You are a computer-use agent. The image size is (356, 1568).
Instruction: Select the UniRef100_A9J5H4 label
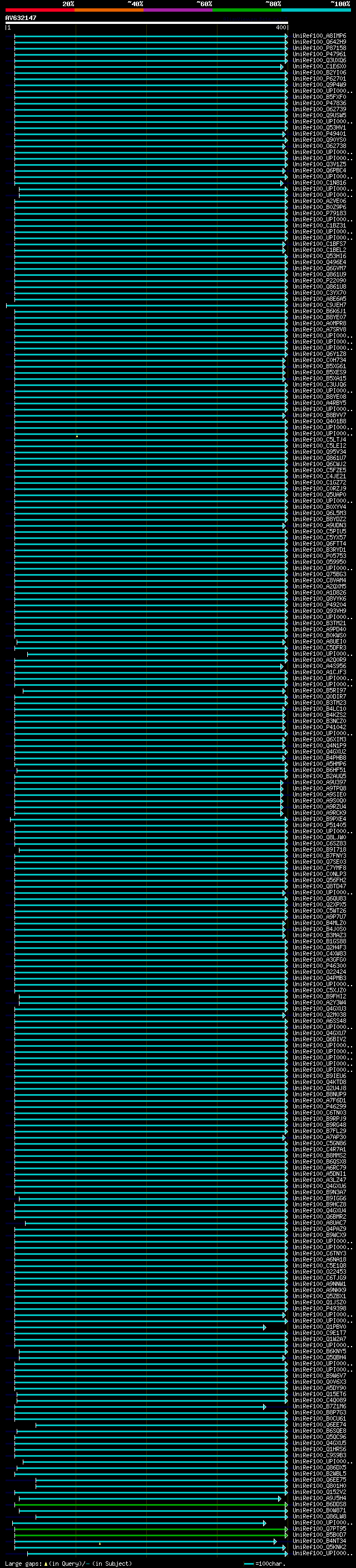(x=319, y=1498)
